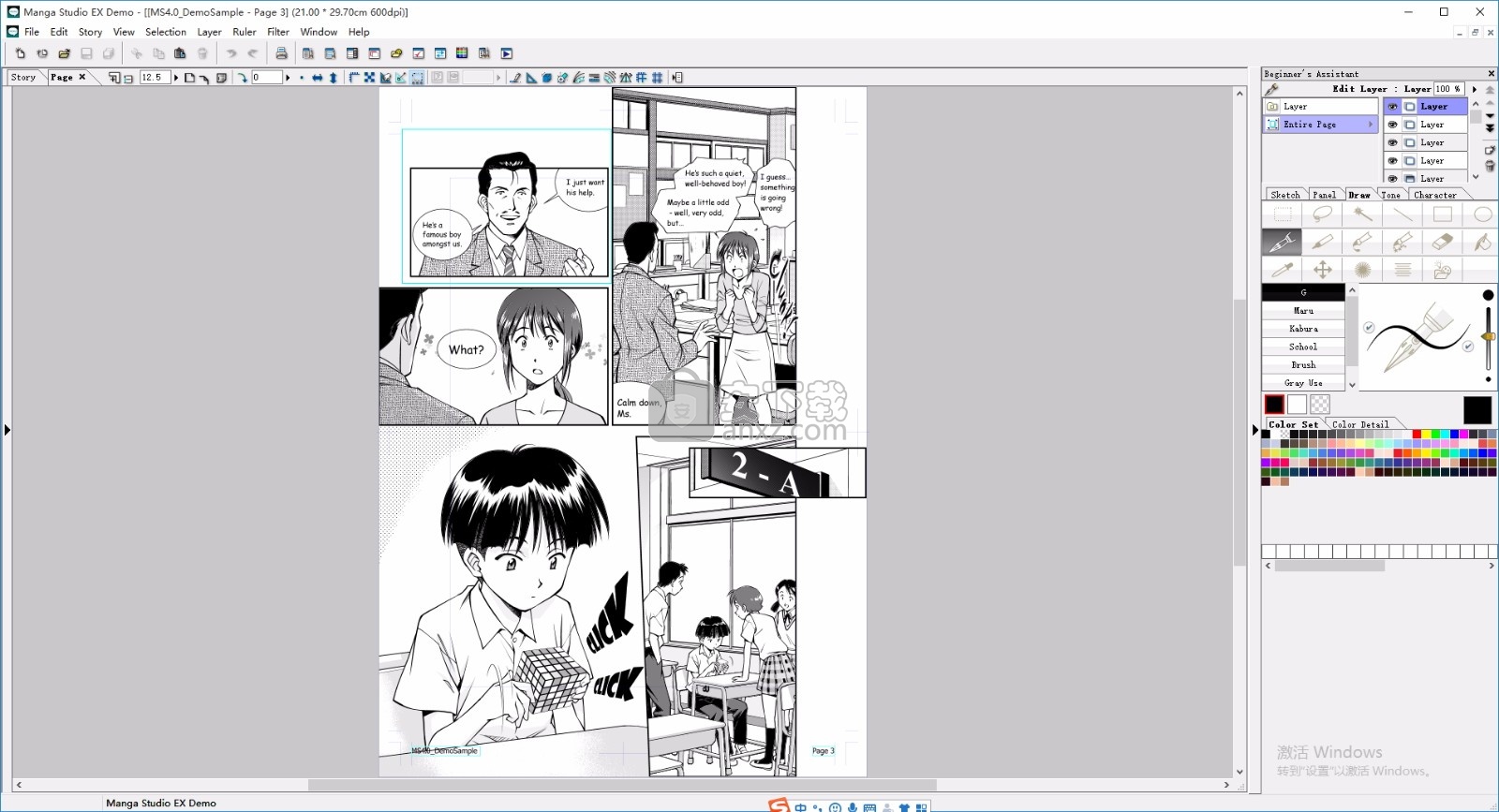
Task: Switch to the Character tab
Action: tap(1434, 195)
